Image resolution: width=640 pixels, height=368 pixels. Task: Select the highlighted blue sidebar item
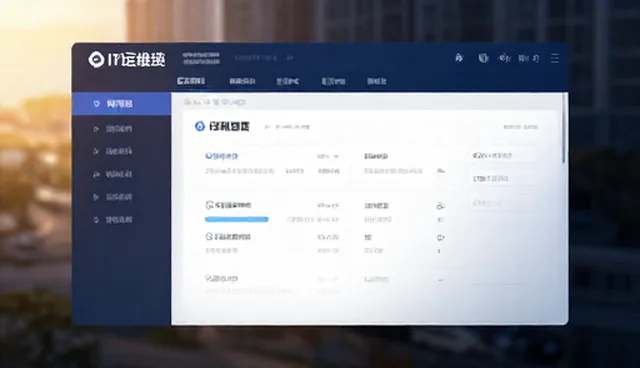click(122, 104)
